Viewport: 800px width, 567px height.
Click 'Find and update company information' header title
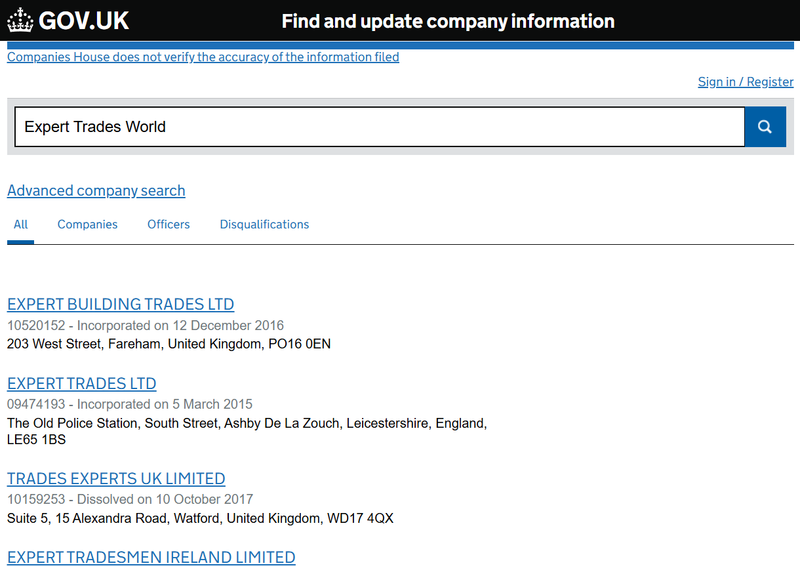click(448, 21)
